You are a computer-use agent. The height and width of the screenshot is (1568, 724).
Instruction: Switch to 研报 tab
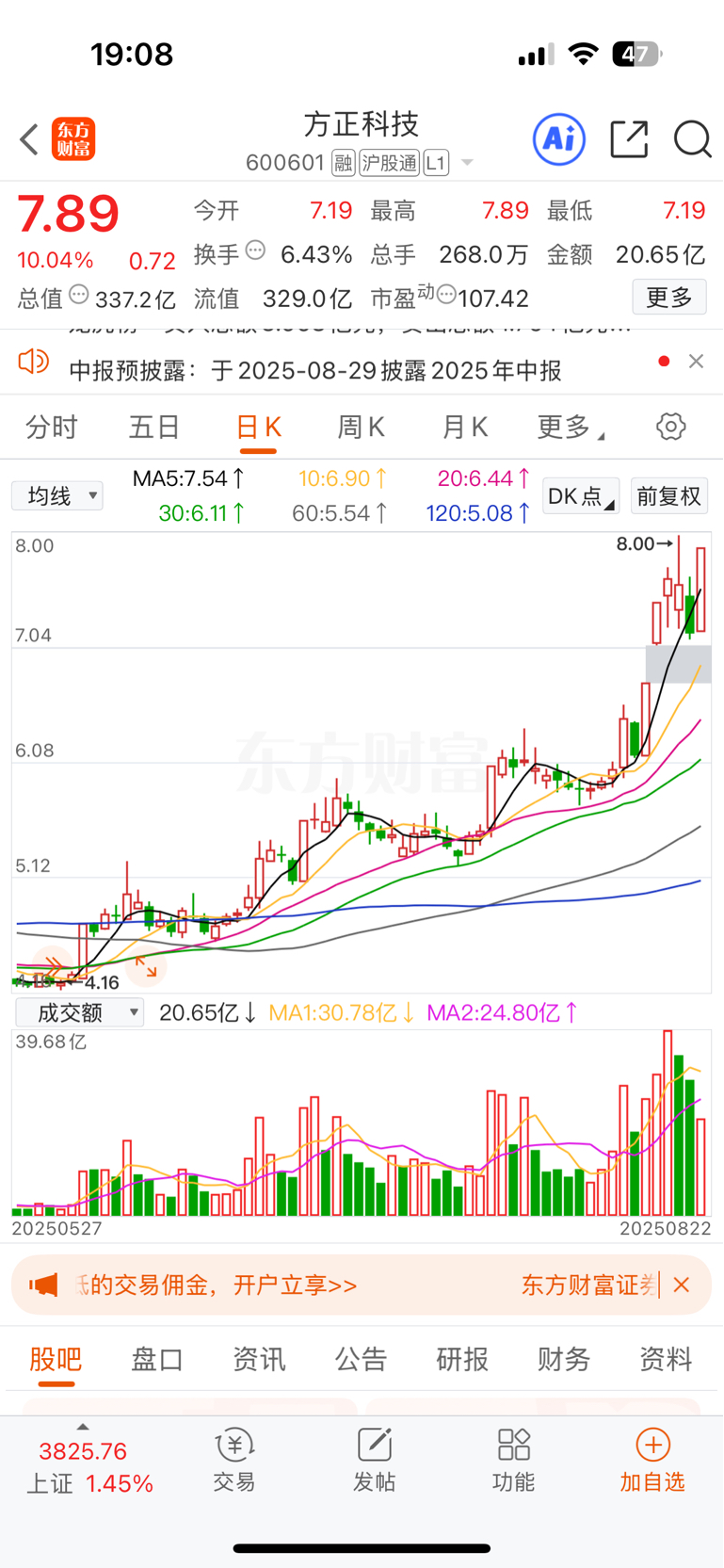pos(462,1359)
